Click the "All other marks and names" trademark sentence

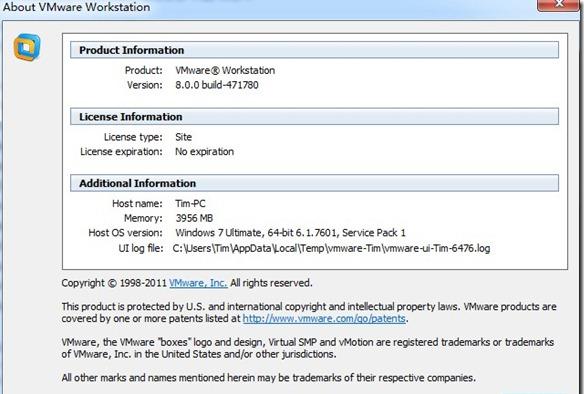(x=269, y=378)
